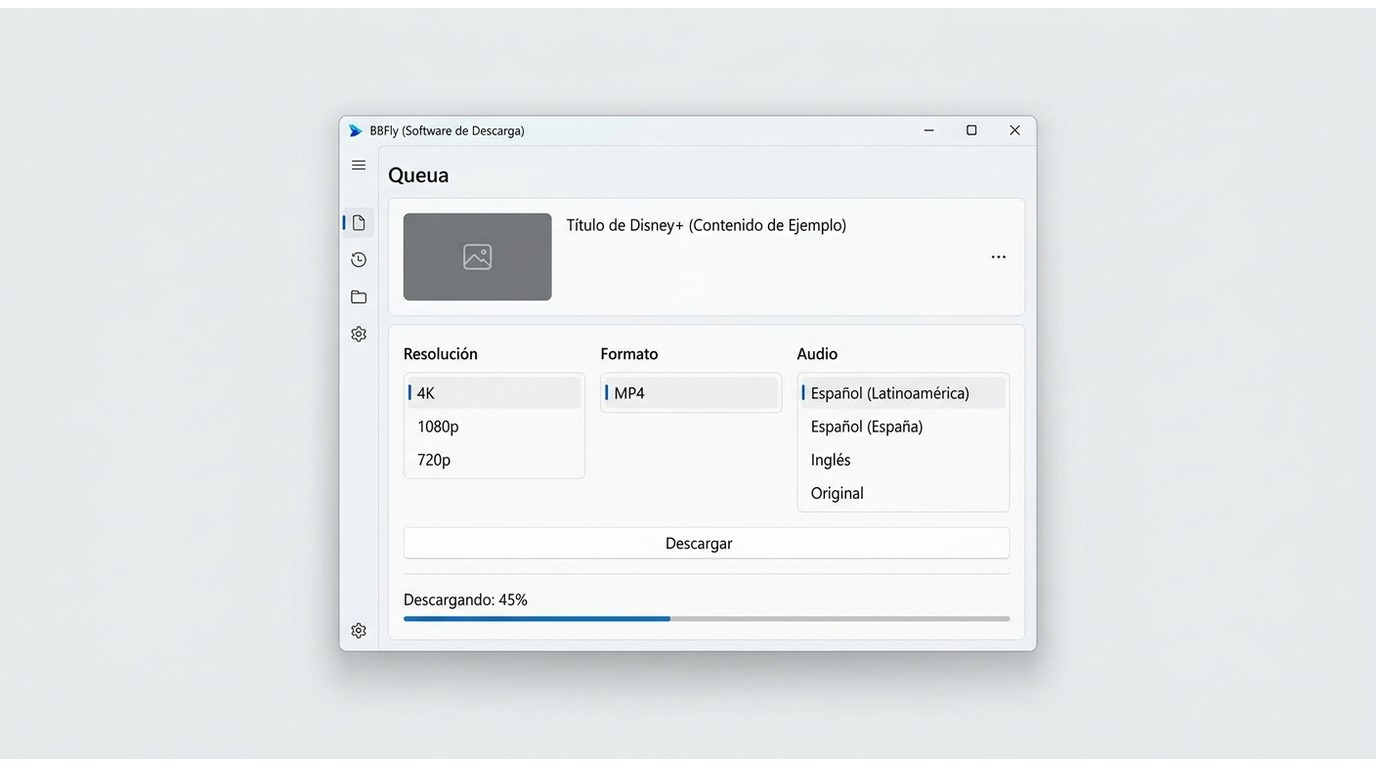Select 720p resolution
Image resolution: width=1376 pixels, height=768 pixels.
click(x=494, y=460)
